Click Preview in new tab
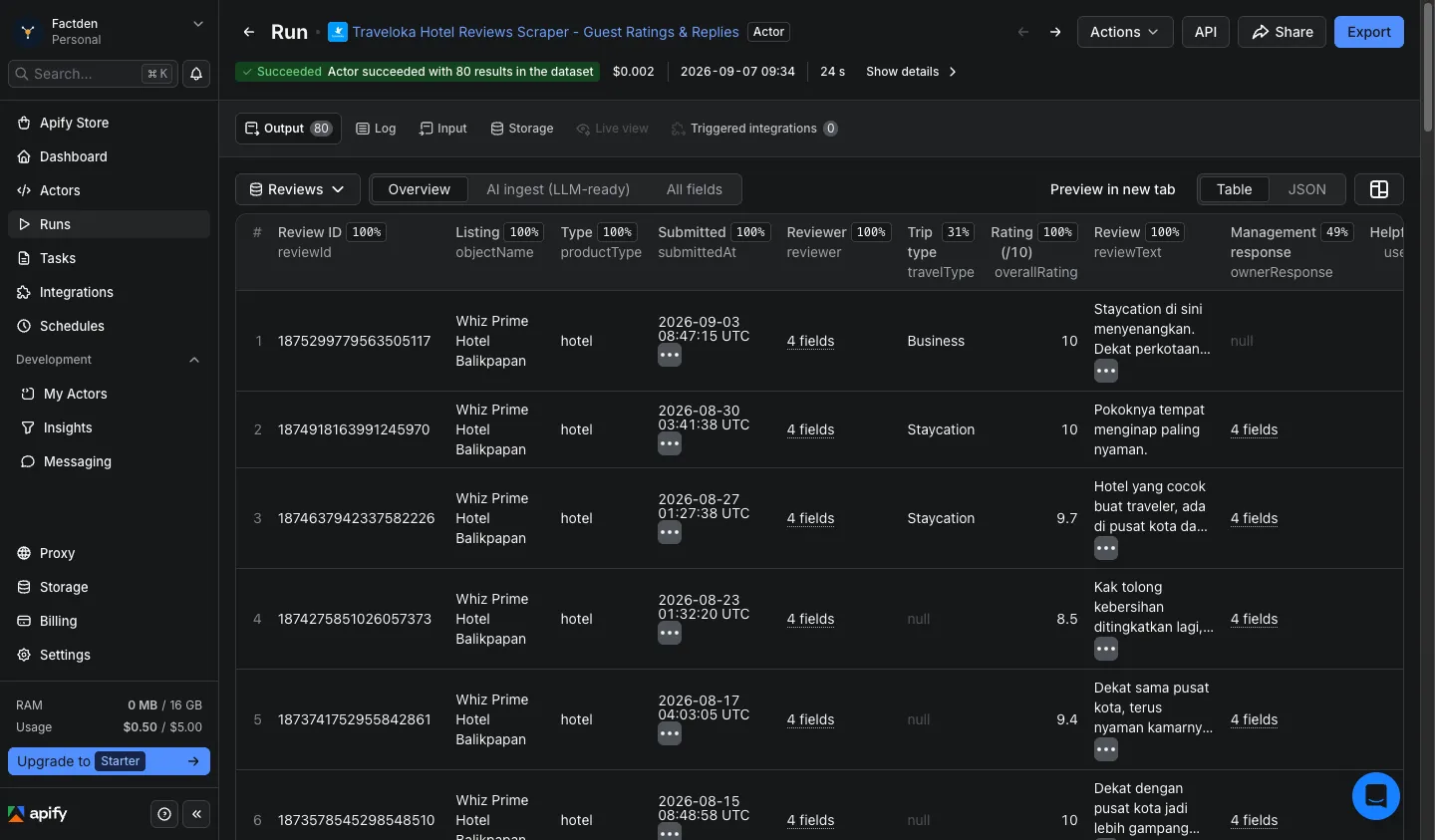This screenshot has height=840, width=1435. click(x=1112, y=189)
